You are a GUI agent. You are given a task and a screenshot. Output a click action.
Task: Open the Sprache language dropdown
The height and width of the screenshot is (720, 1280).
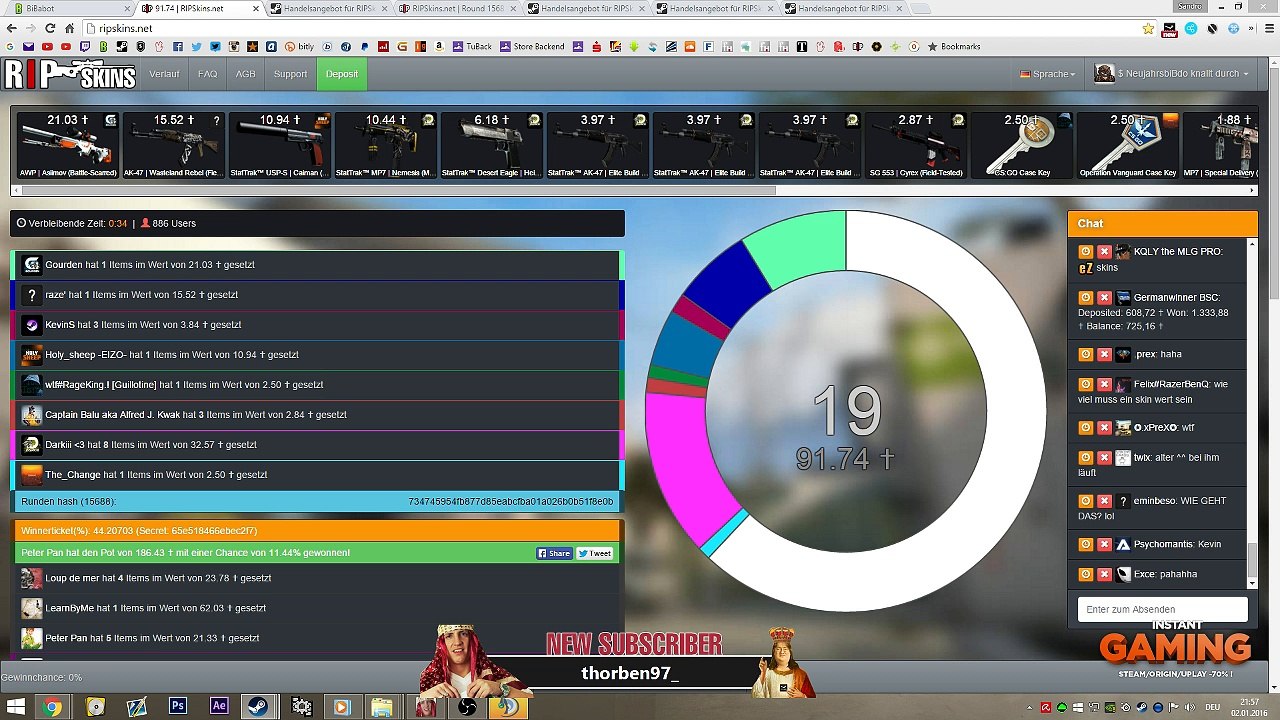tap(1047, 74)
